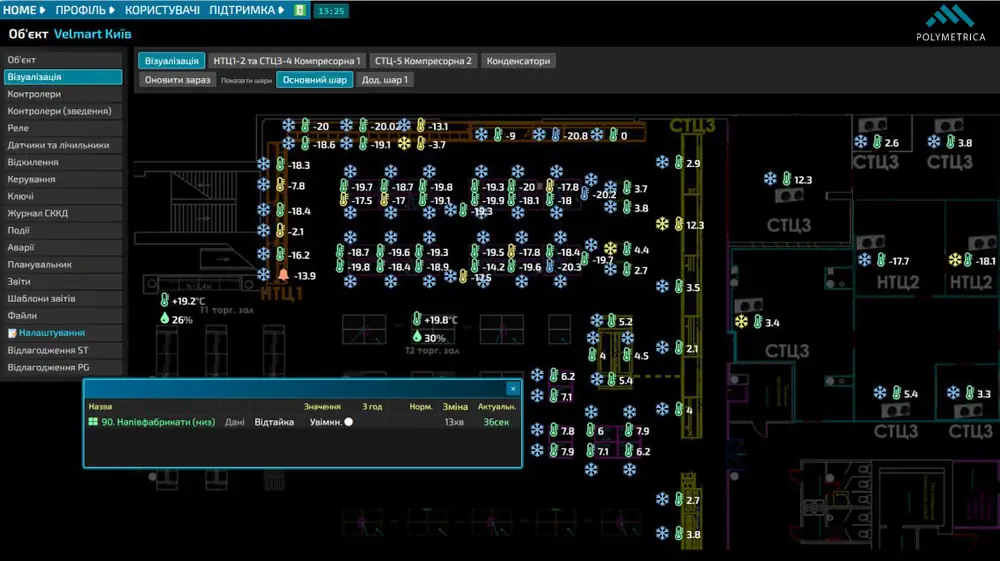This screenshot has width=1000, height=561.
Task: Open the КОРИСТУВАЧІ menu item
Action: coord(162,10)
